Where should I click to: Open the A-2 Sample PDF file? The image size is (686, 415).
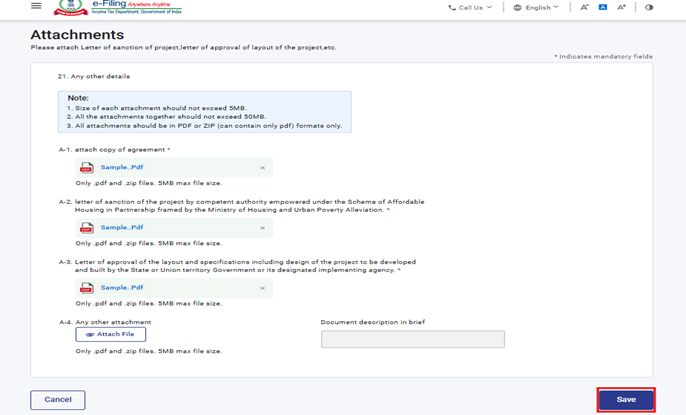point(122,228)
